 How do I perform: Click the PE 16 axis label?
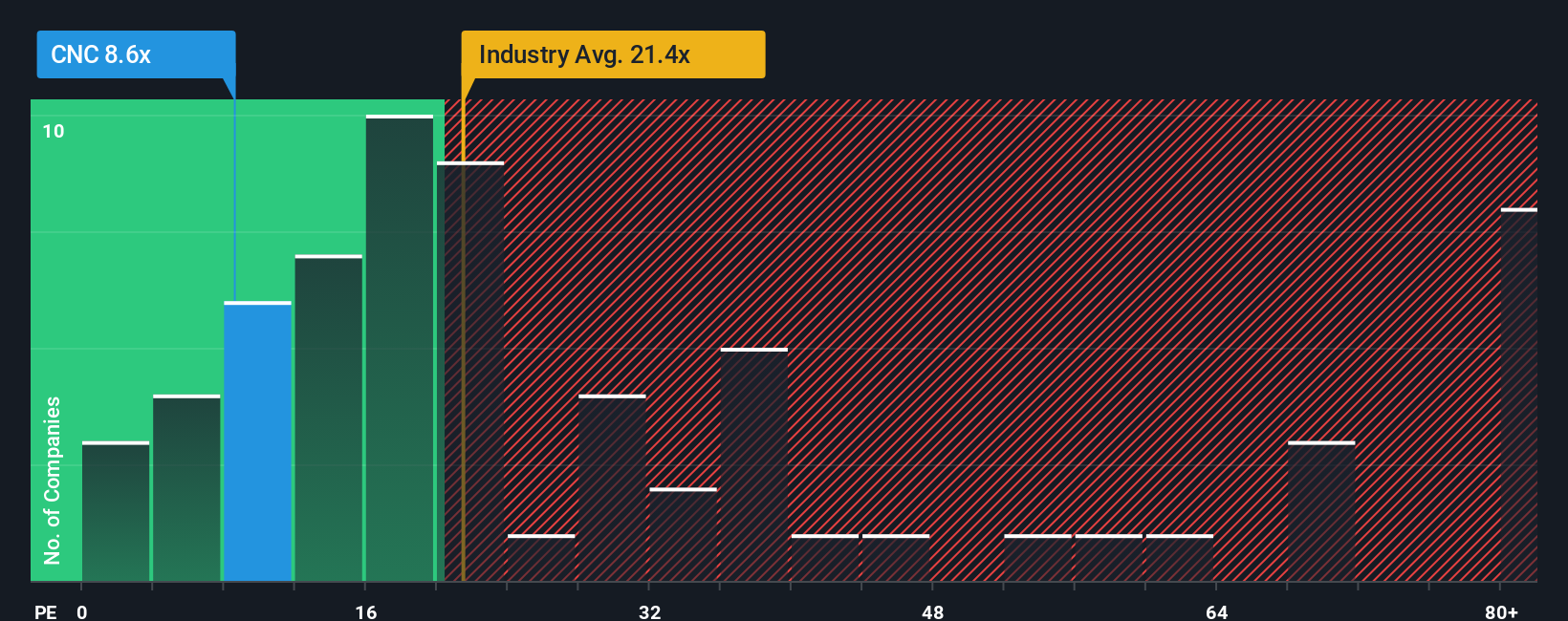pyautogui.click(x=366, y=611)
